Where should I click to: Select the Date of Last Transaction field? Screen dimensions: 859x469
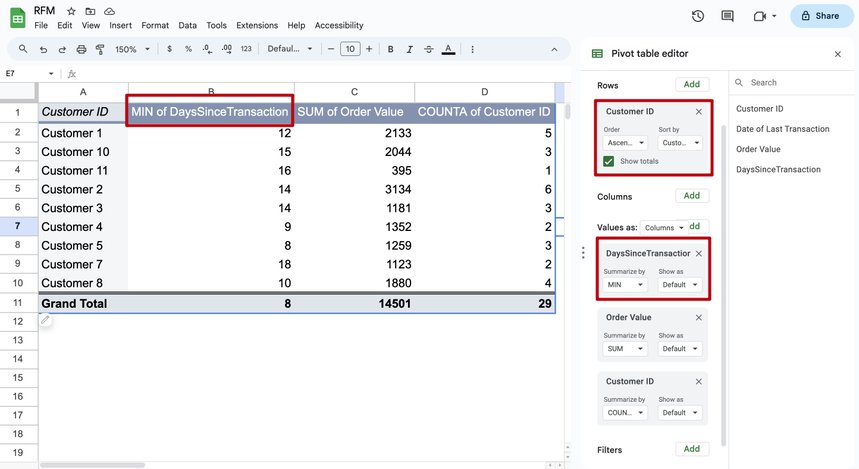pos(782,129)
